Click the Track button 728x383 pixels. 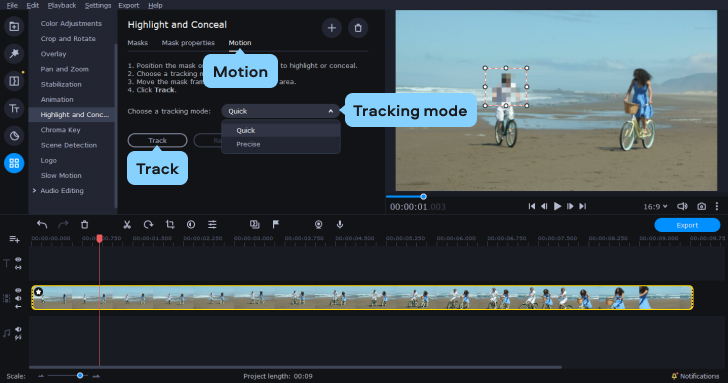(157, 140)
